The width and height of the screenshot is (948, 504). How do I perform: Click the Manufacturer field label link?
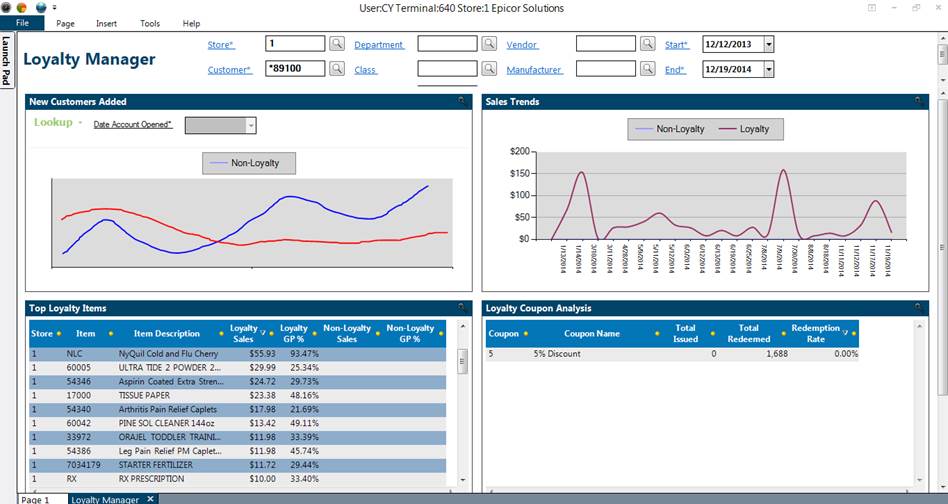point(534,70)
